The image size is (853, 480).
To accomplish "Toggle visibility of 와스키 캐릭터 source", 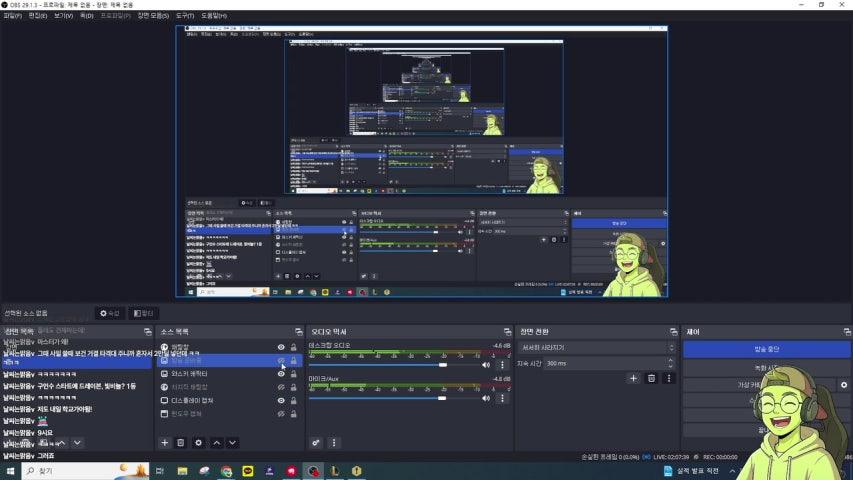I will (281, 373).
